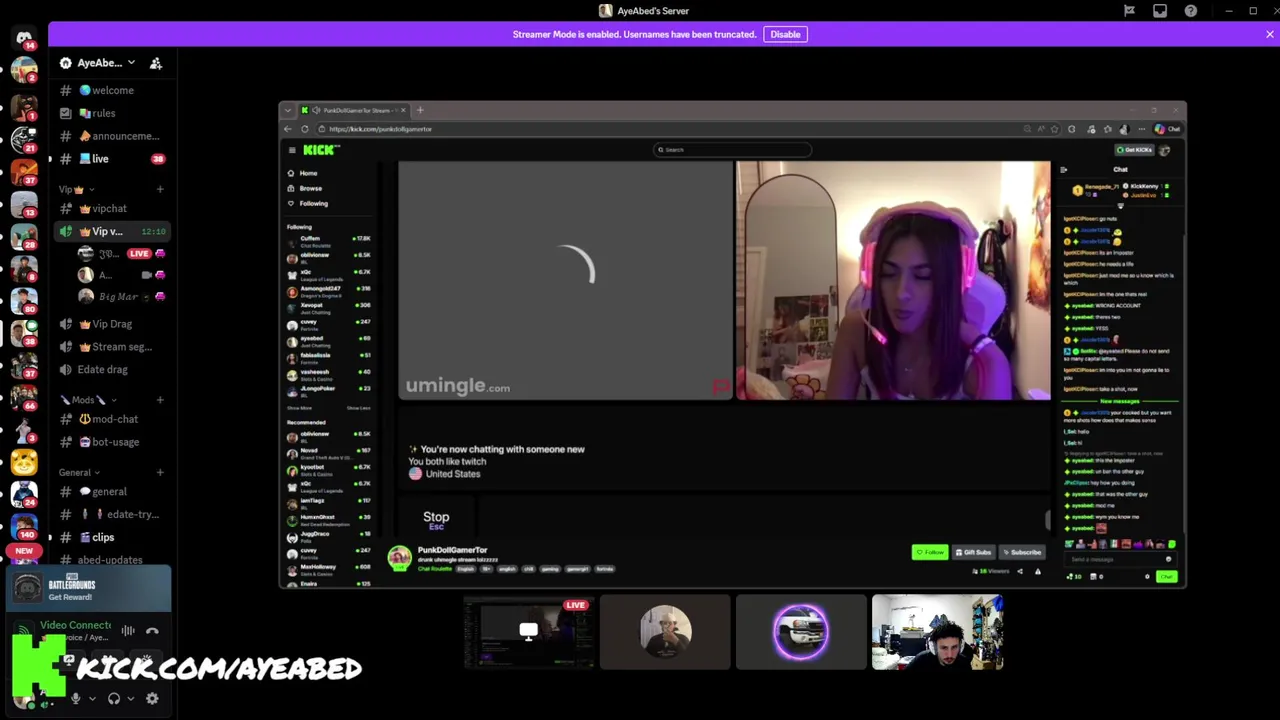Open the vipchat channel
This screenshot has height=720, width=1280.
[x=110, y=209]
